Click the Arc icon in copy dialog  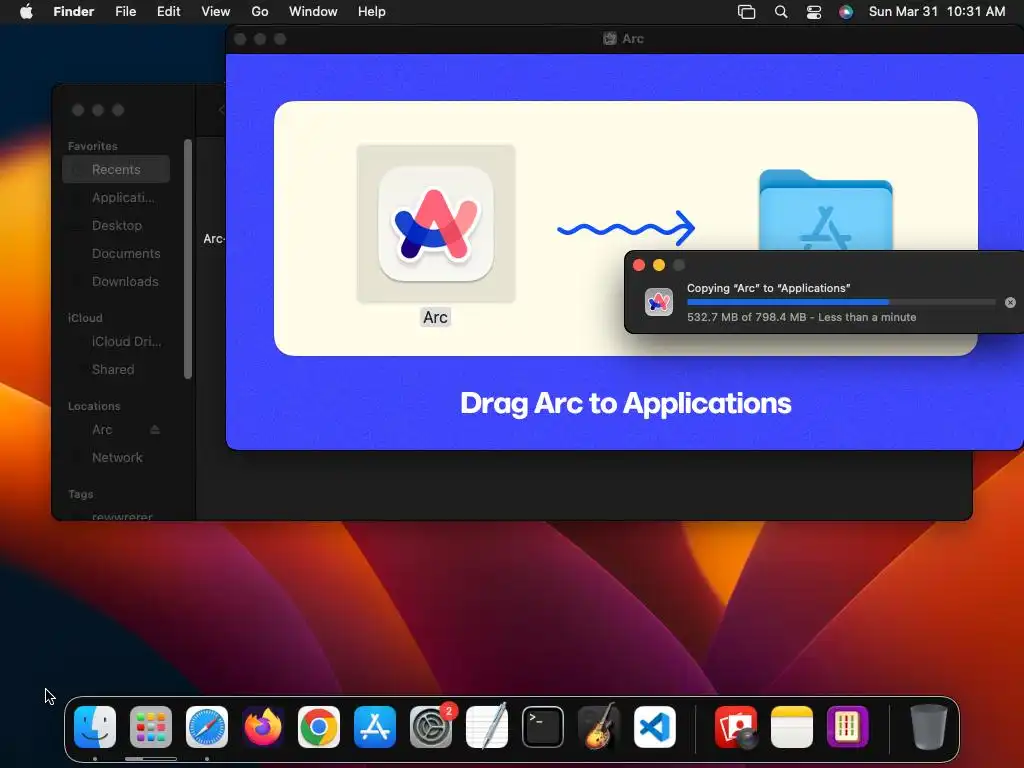coord(658,302)
